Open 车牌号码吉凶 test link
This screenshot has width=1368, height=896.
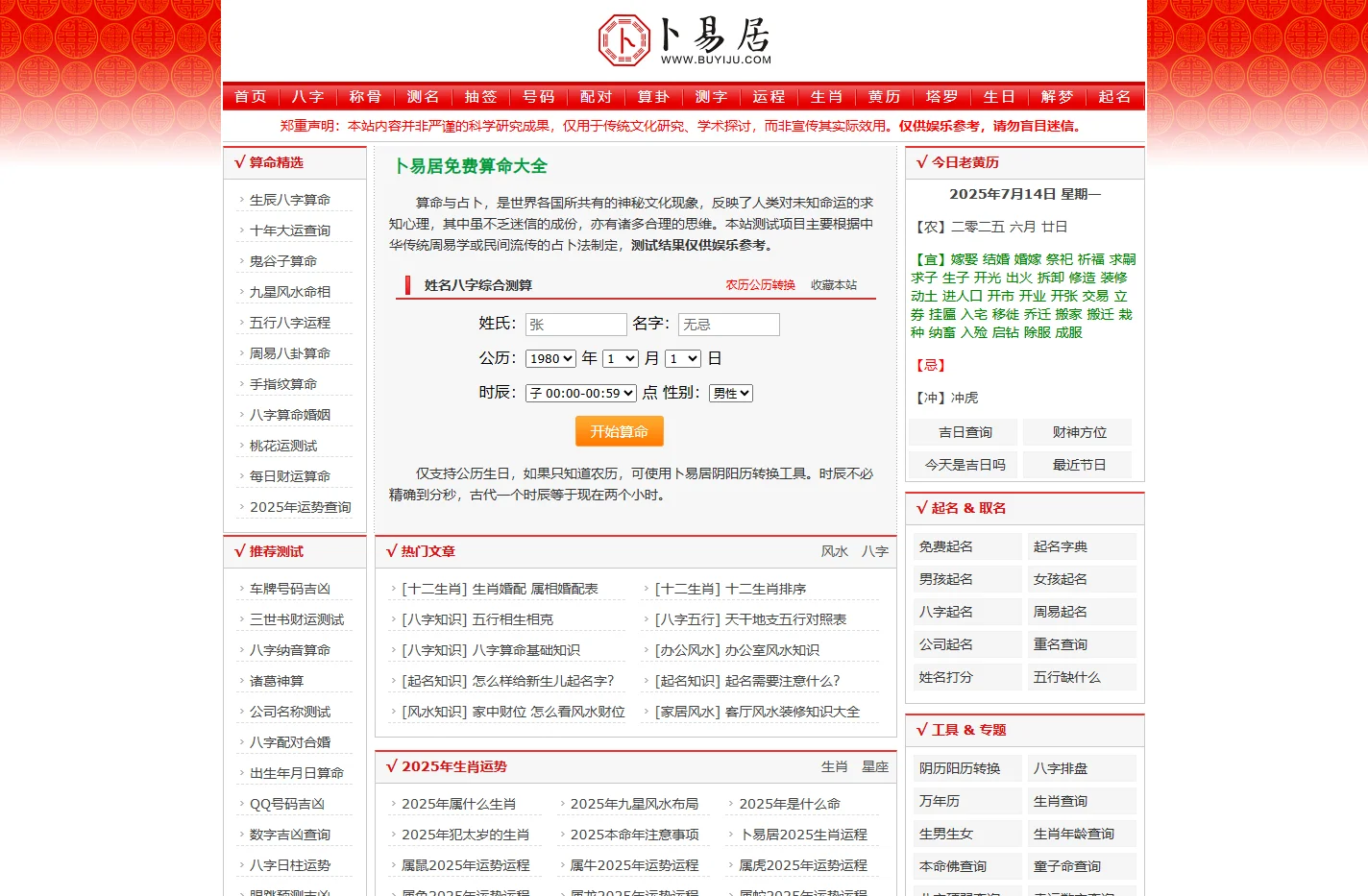coord(290,589)
